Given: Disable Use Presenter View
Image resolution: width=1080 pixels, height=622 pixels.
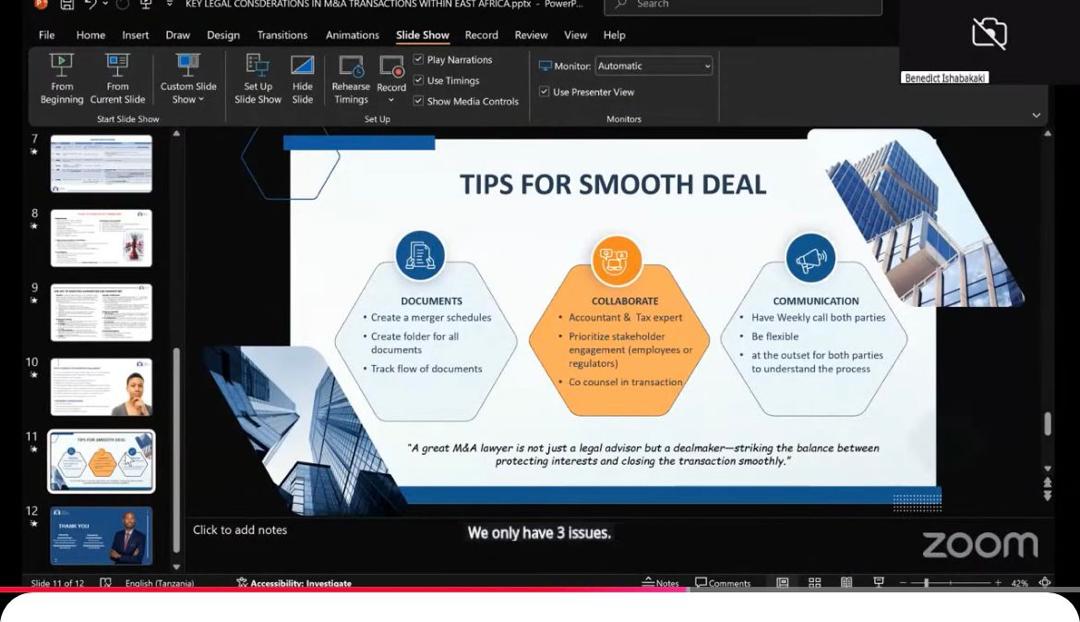Looking at the screenshot, I should pyautogui.click(x=545, y=92).
